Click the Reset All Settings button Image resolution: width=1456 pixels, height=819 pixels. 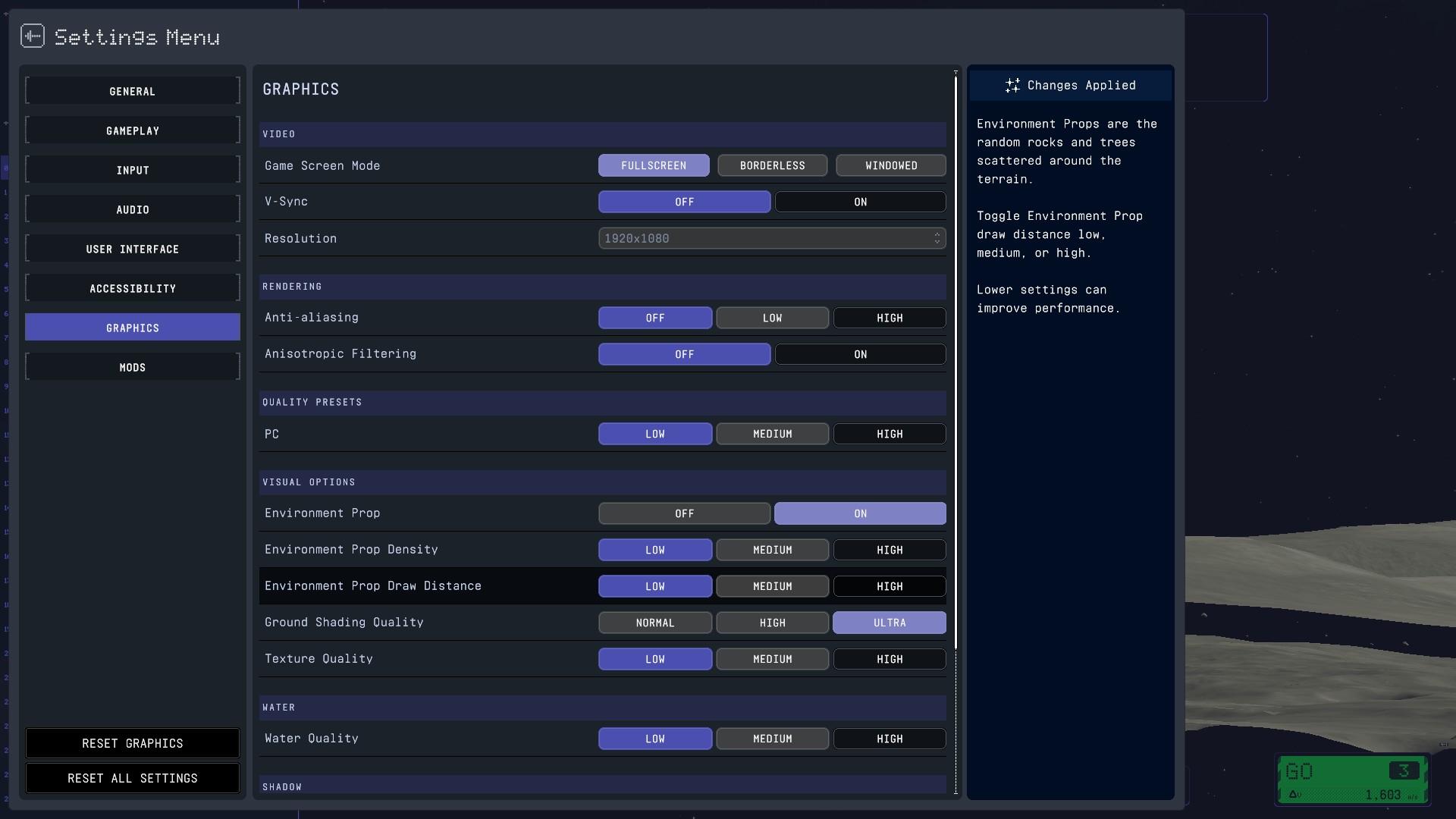point(133,778)
